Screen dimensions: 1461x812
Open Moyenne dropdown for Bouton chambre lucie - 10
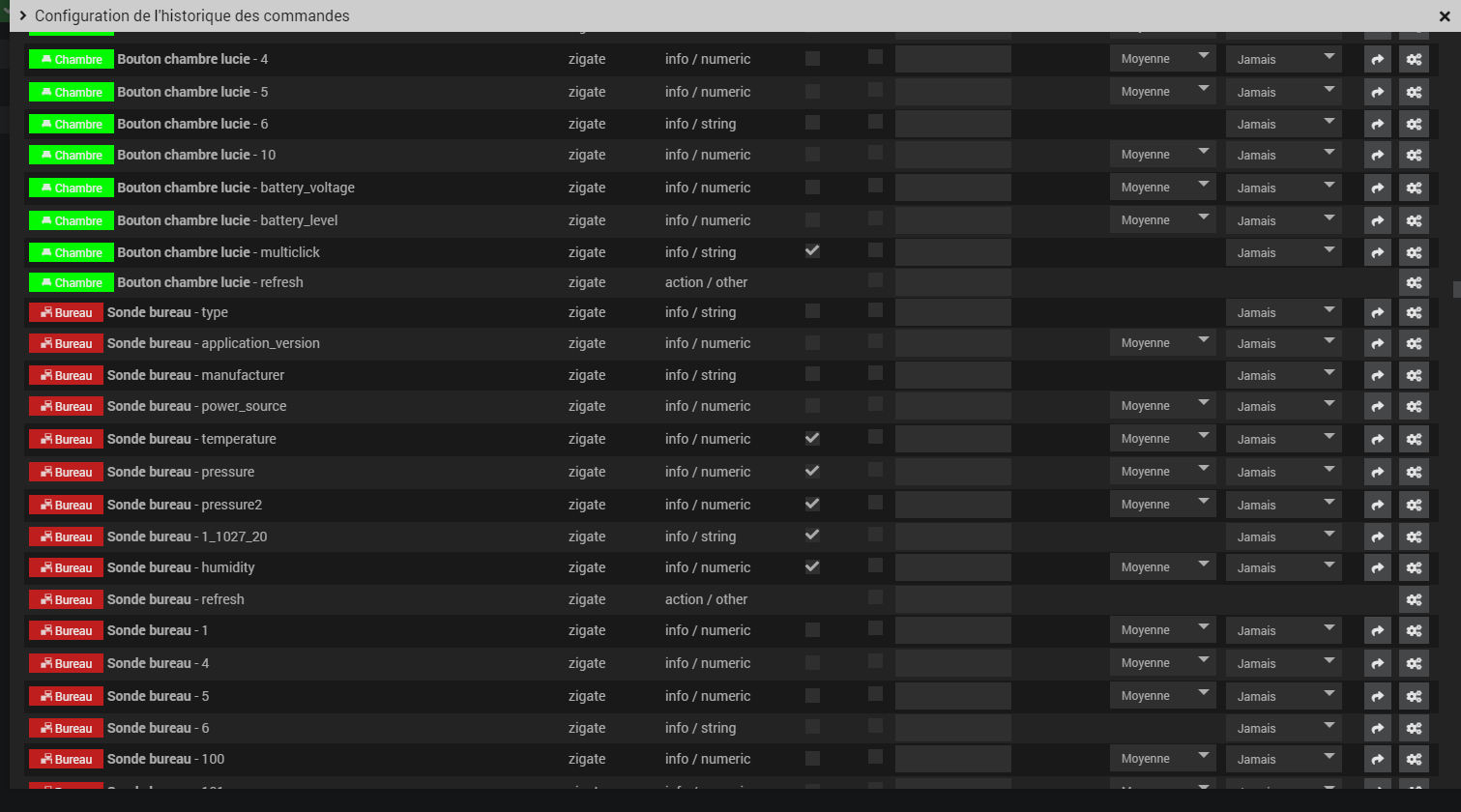coord(1163,155)
